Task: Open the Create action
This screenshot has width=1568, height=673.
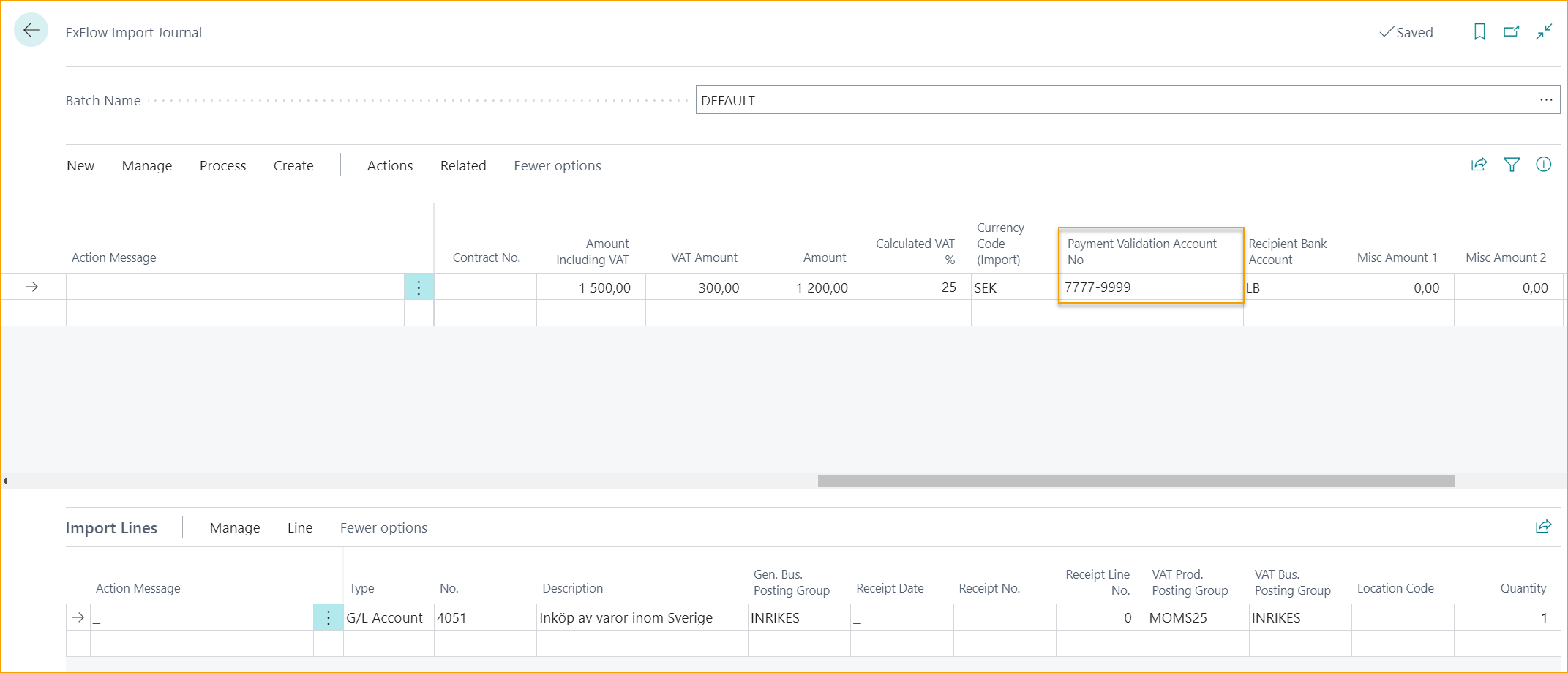Action: 293,165
